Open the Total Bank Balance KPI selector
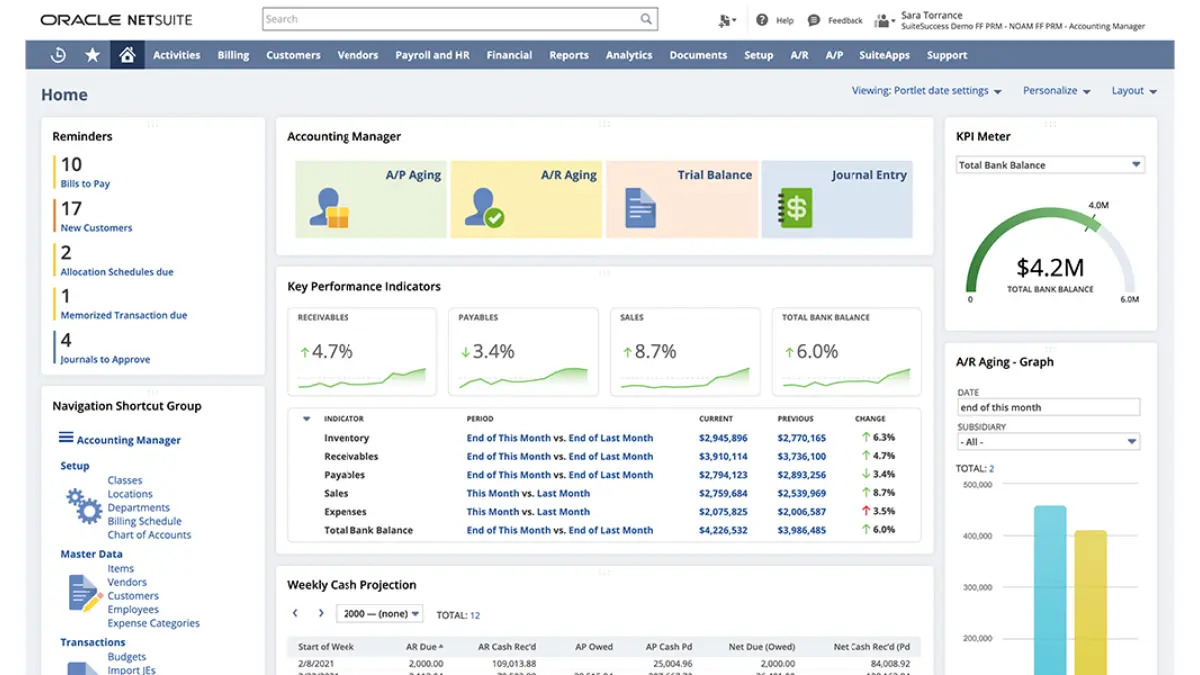 click(x=1048, y=164)
